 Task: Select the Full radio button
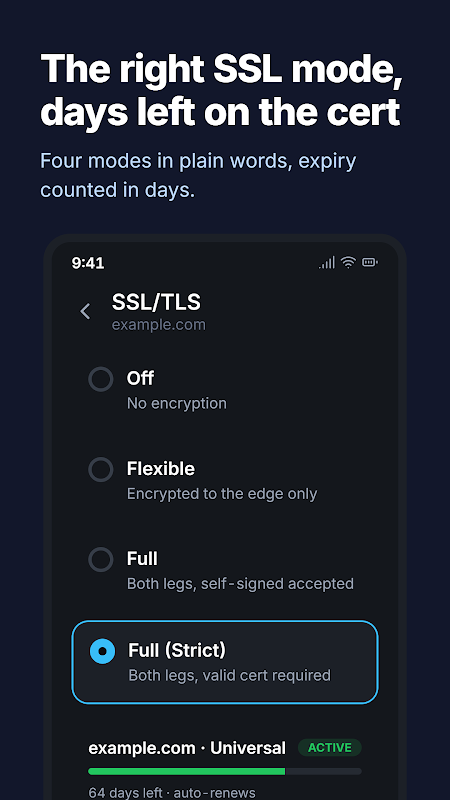coord(101,560)
